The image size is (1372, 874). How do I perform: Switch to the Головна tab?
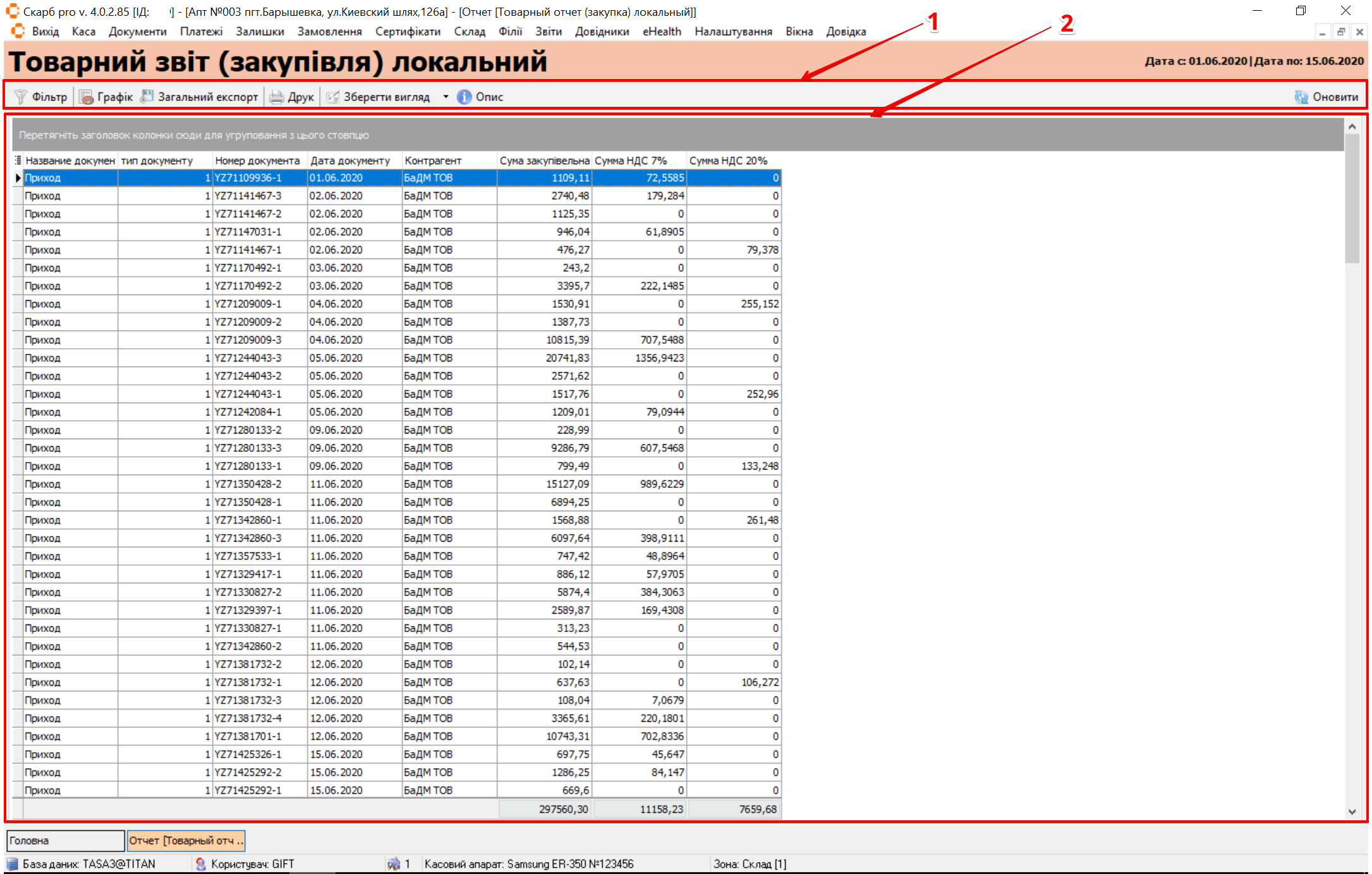(x=65, y=841)
